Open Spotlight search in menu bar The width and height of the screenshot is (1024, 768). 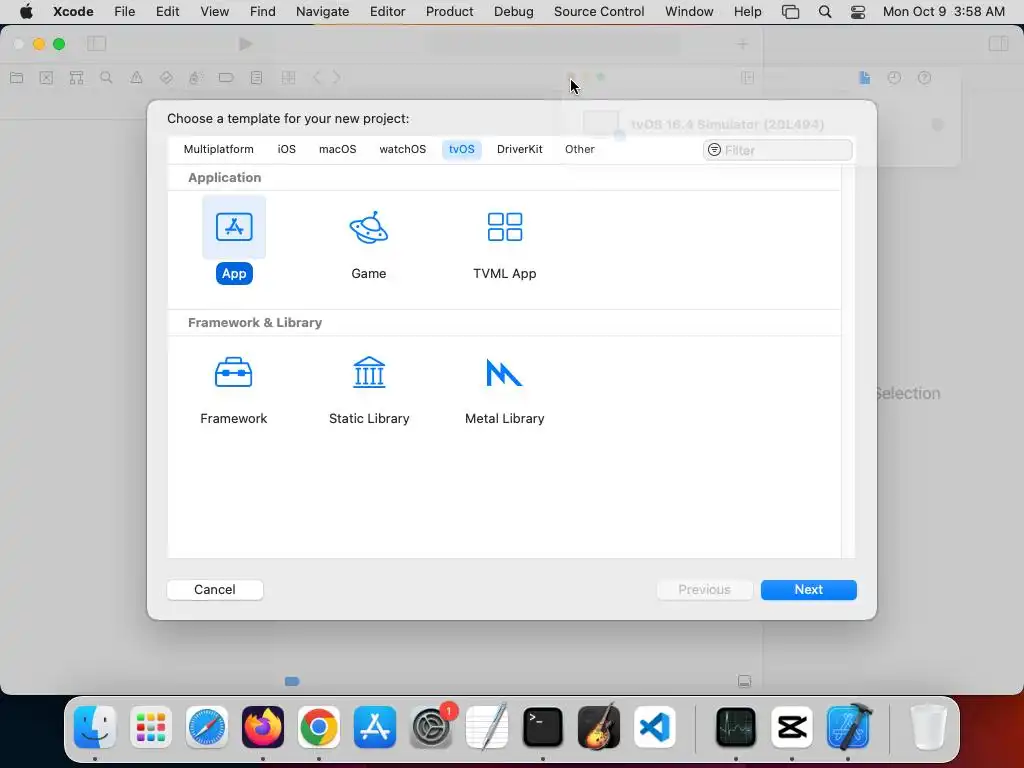coord(825,11)
